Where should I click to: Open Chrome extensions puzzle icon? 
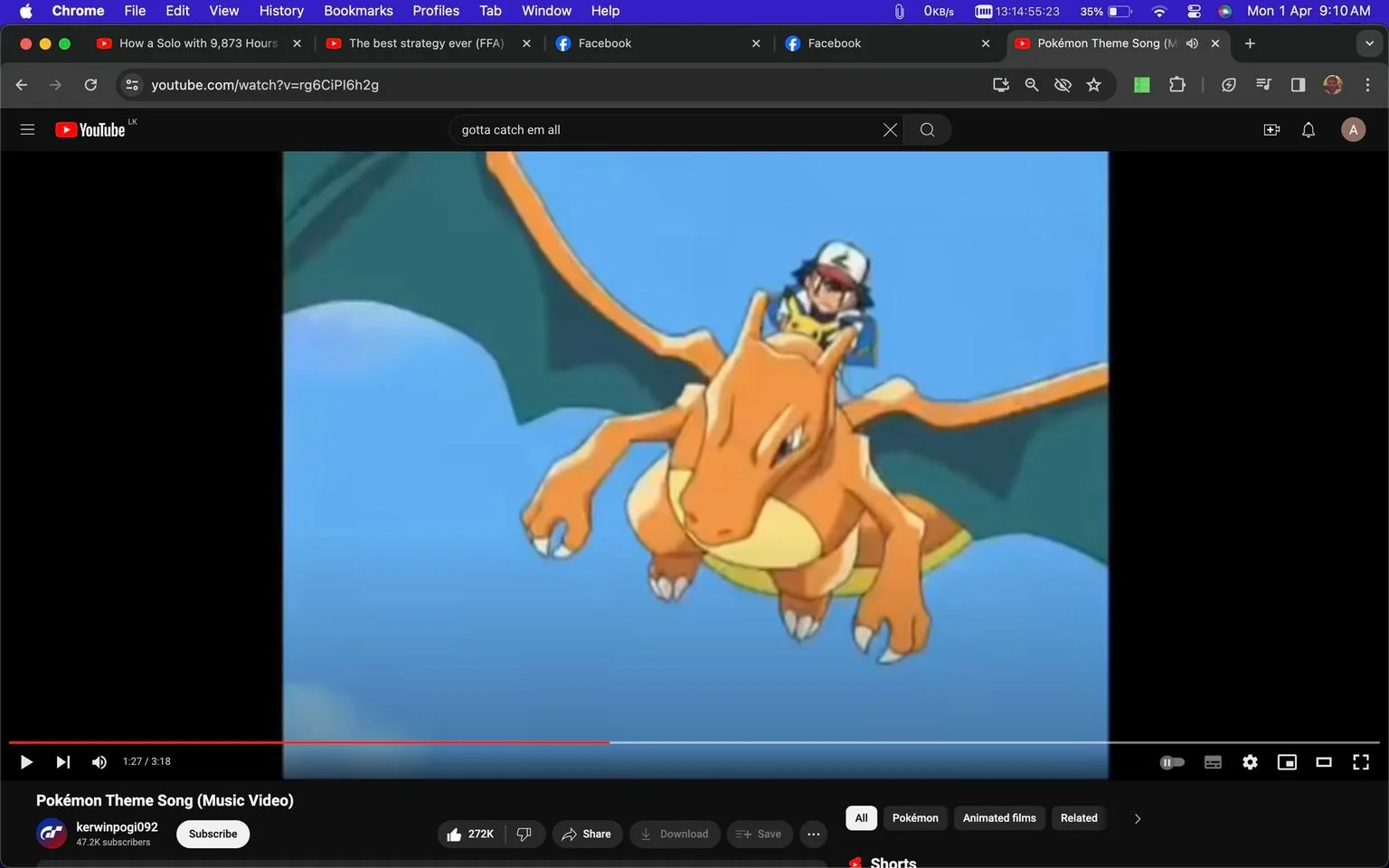tap(1176, 84)
